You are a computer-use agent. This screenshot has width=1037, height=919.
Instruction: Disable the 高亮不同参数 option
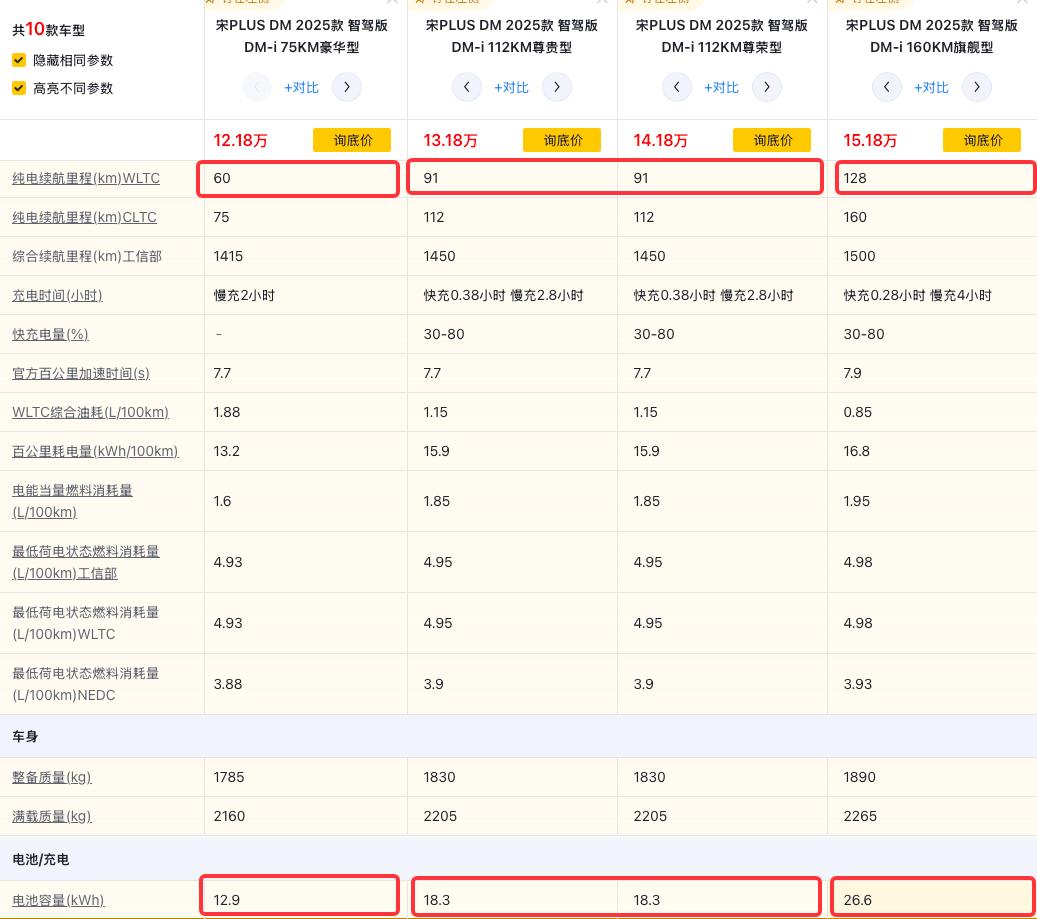click(x=18, y=88)
